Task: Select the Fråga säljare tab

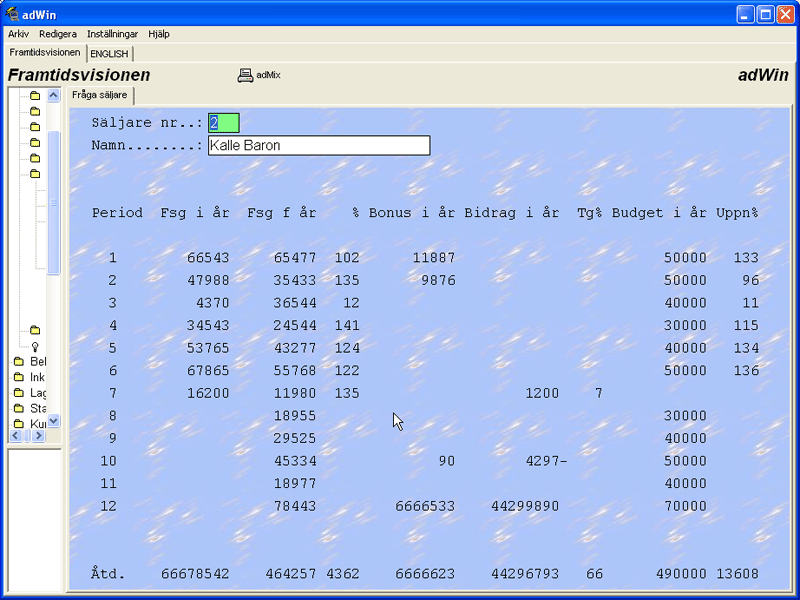Action: pyautogui.click(x=99, y=95)
